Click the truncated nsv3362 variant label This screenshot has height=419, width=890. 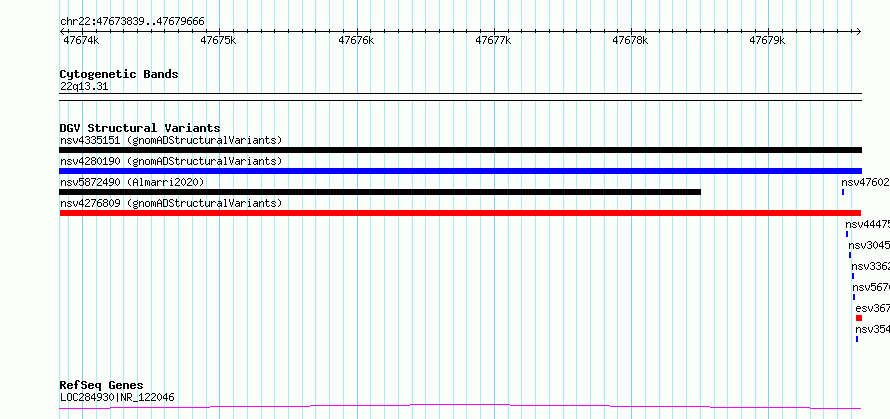click(870, 266)
